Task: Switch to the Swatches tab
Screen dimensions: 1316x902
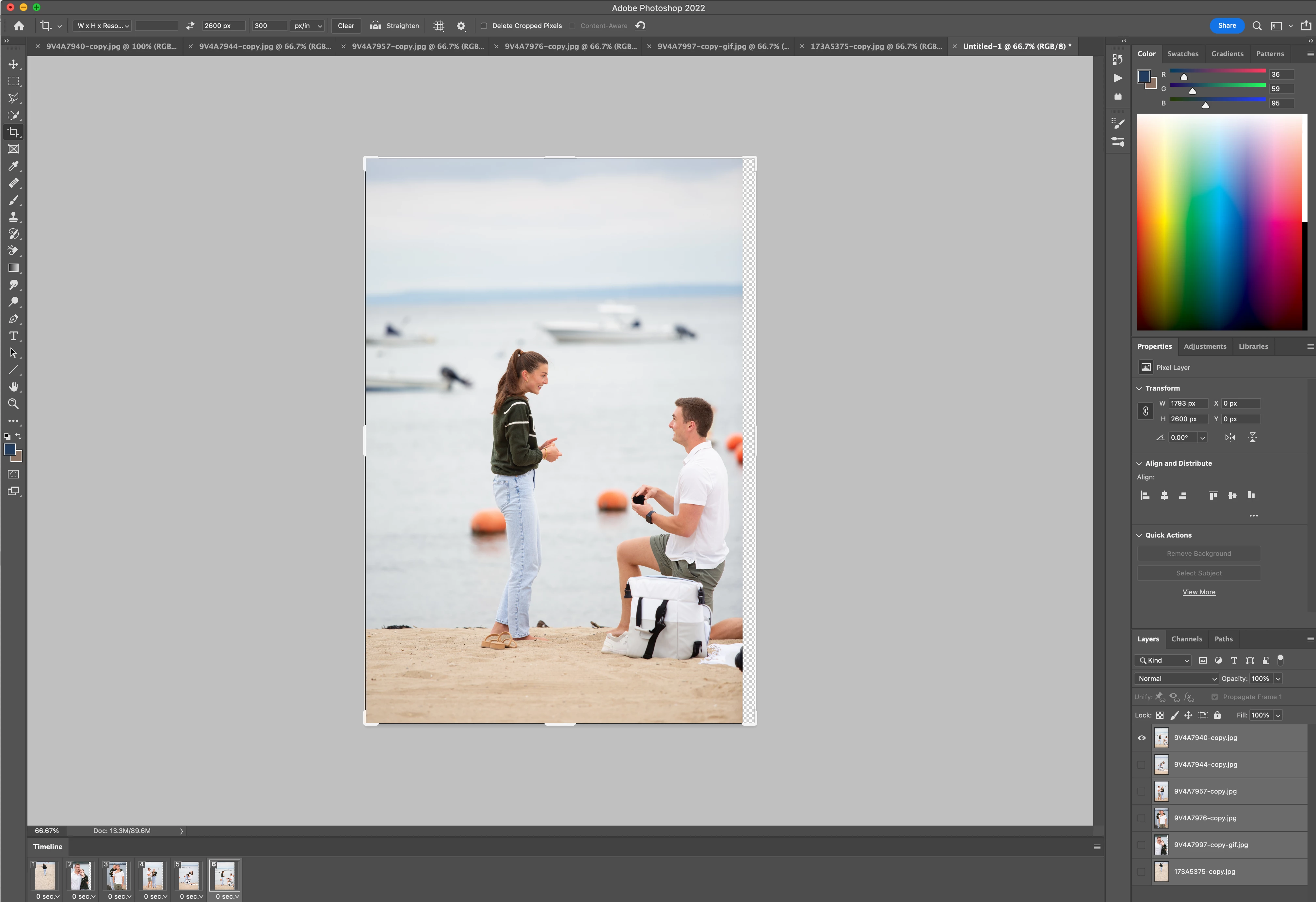Action: coord(1182,54)
